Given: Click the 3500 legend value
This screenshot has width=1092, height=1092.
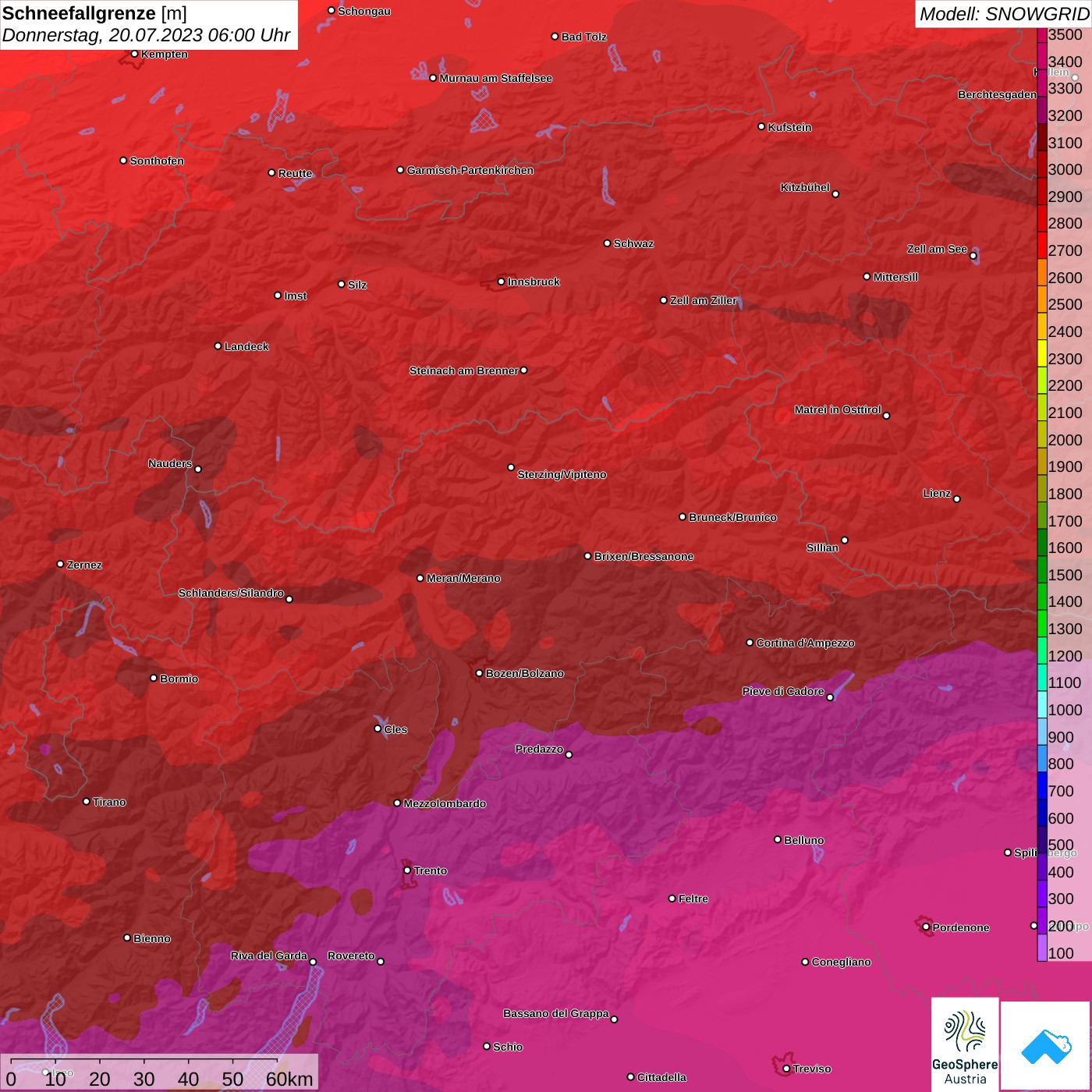Looking at the screenshot, I should tap(1065, 35).
